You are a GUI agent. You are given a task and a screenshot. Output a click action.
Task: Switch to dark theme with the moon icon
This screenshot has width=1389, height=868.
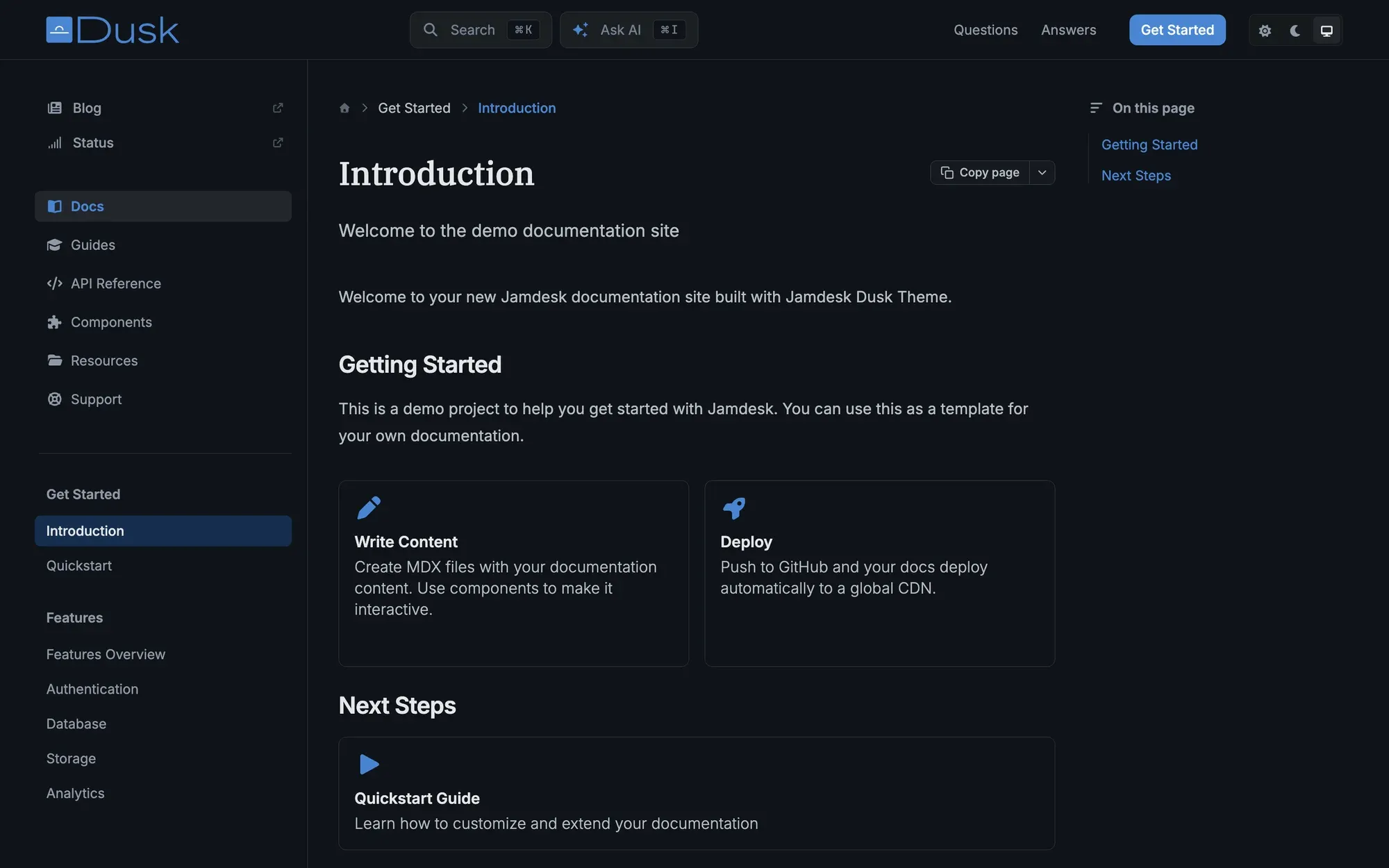(x=1295, y=31)
